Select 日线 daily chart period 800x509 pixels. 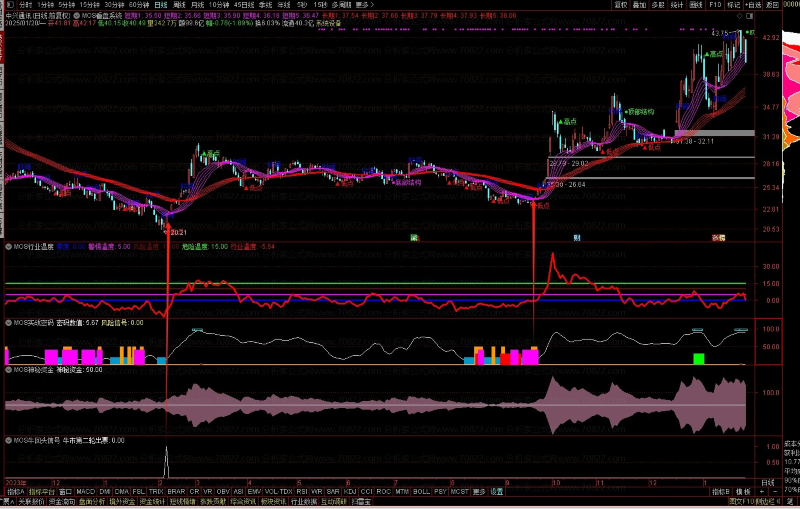click(x=161, y=5)
